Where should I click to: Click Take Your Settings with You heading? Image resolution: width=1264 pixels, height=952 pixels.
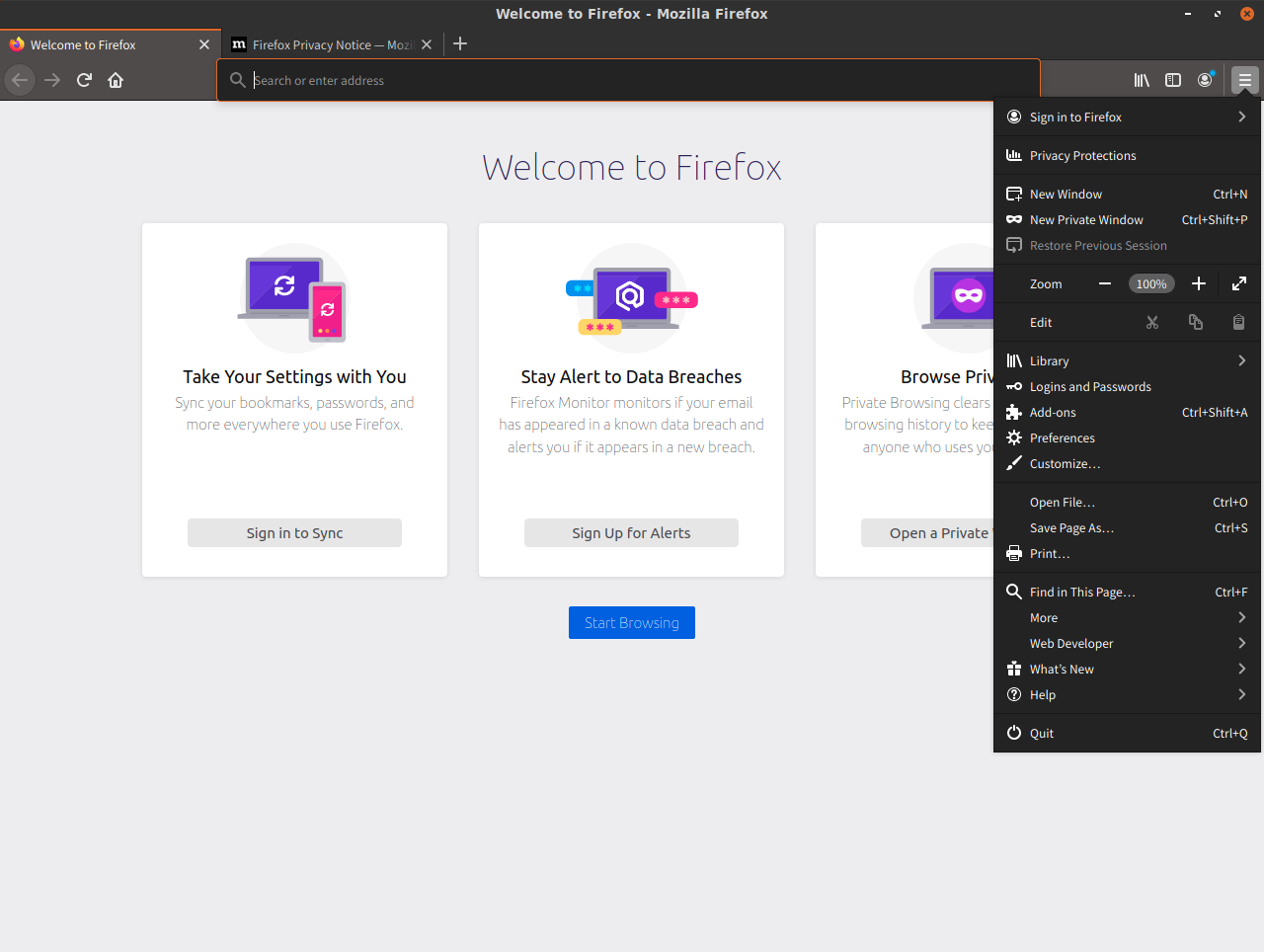pos(294,376)
